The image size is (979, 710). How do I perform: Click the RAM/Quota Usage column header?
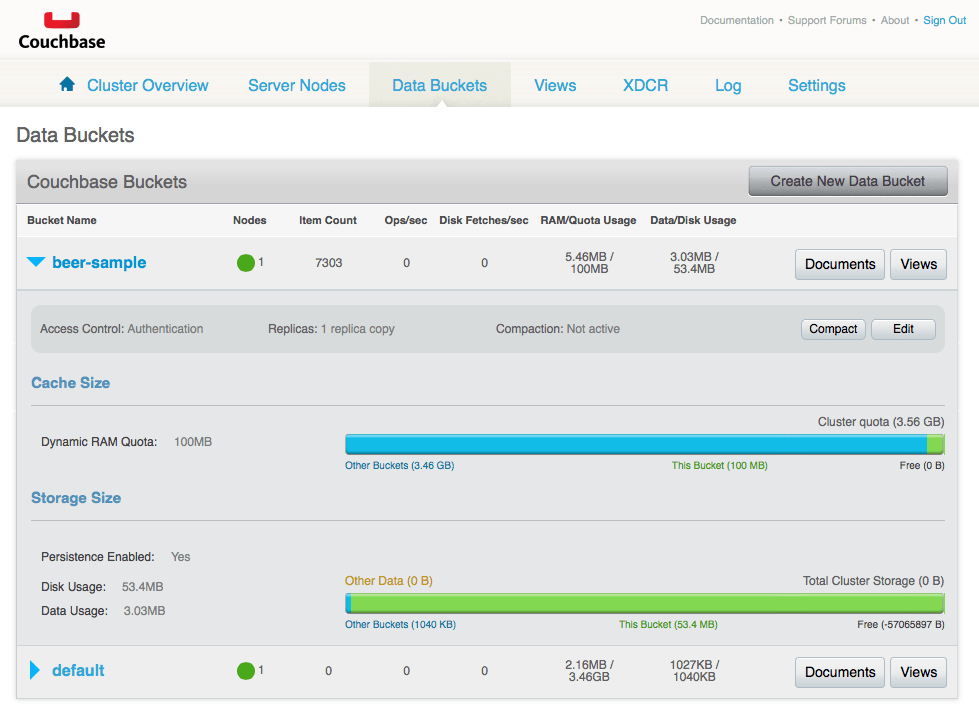point(588,220)
